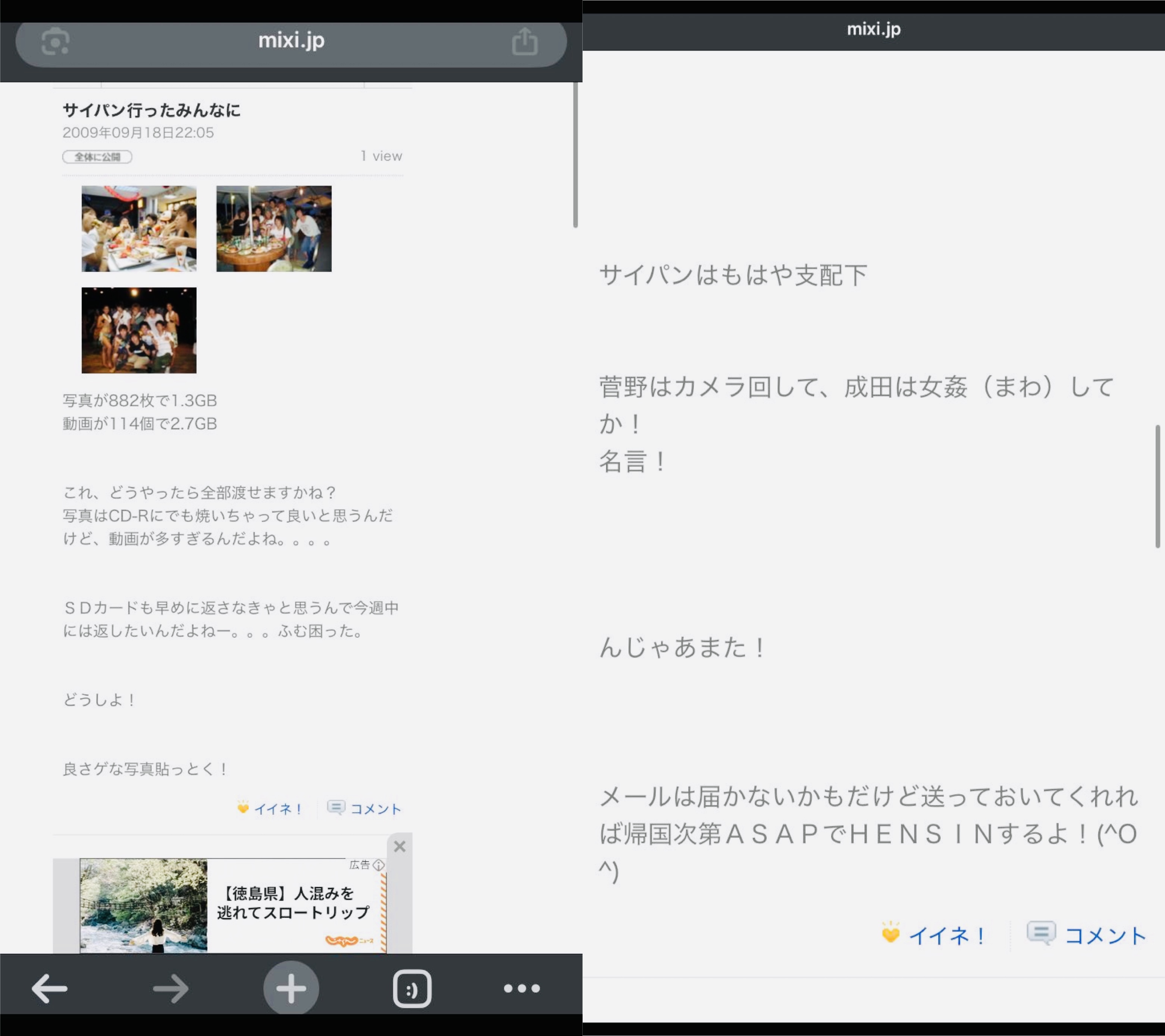1165x1036 pixels.
Task: Tap the share icon in address bar
Action: [524, 42]
